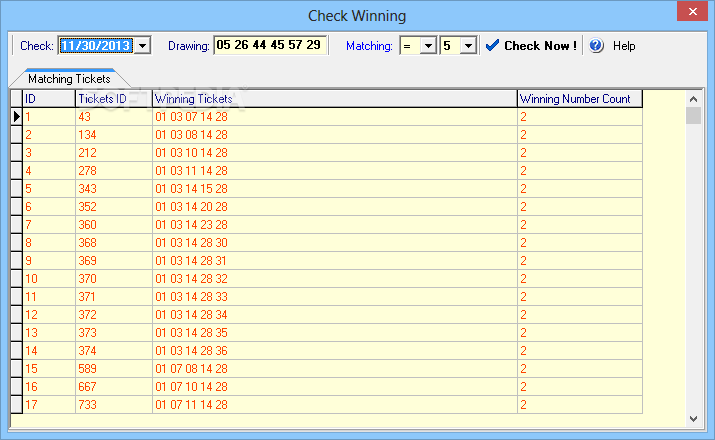Select the 11/30/2013 date field
715x440 pixels.
[96, 46]
